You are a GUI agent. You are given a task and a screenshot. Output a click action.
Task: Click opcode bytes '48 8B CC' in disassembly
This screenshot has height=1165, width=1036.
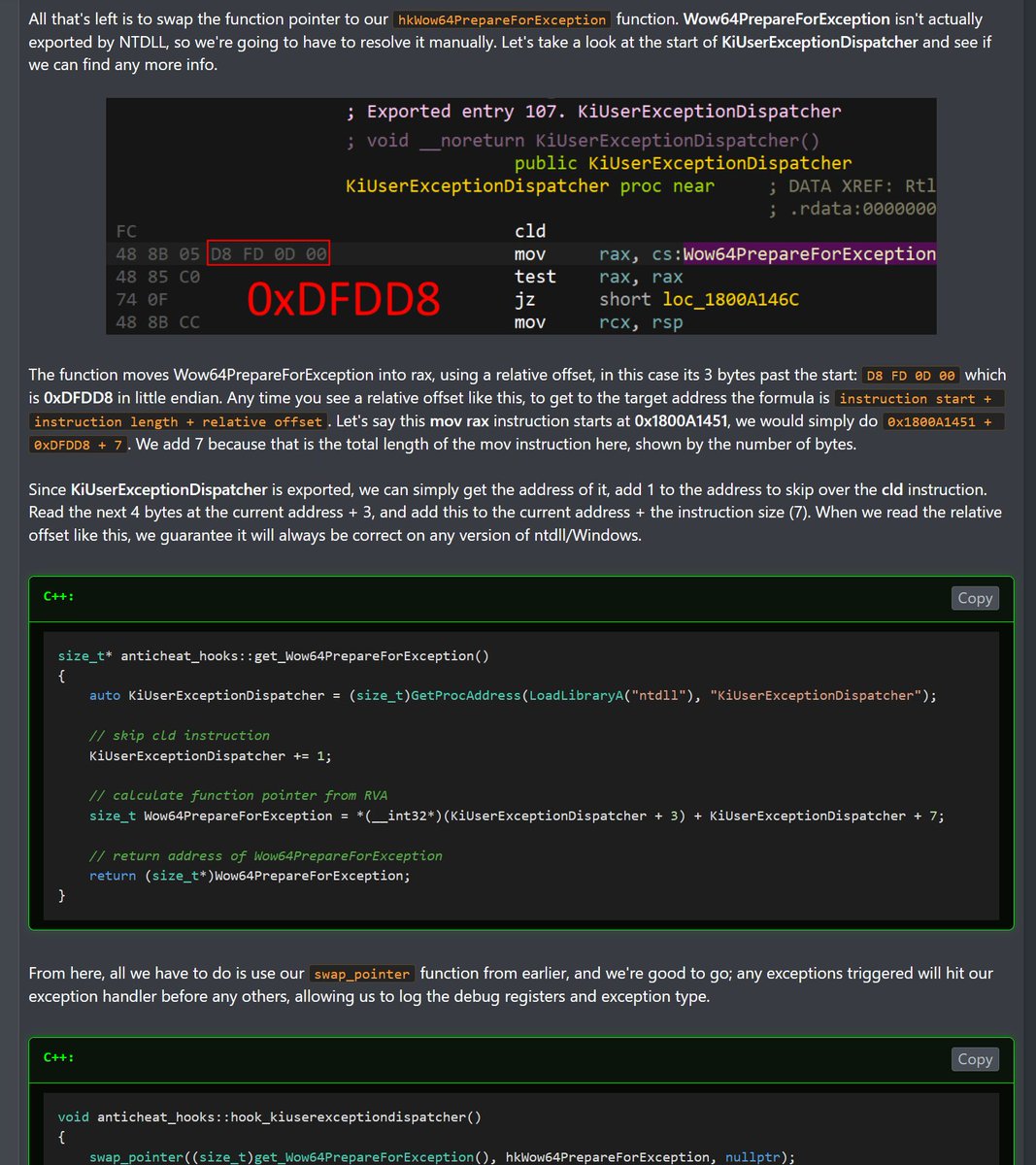coord(158,322)
